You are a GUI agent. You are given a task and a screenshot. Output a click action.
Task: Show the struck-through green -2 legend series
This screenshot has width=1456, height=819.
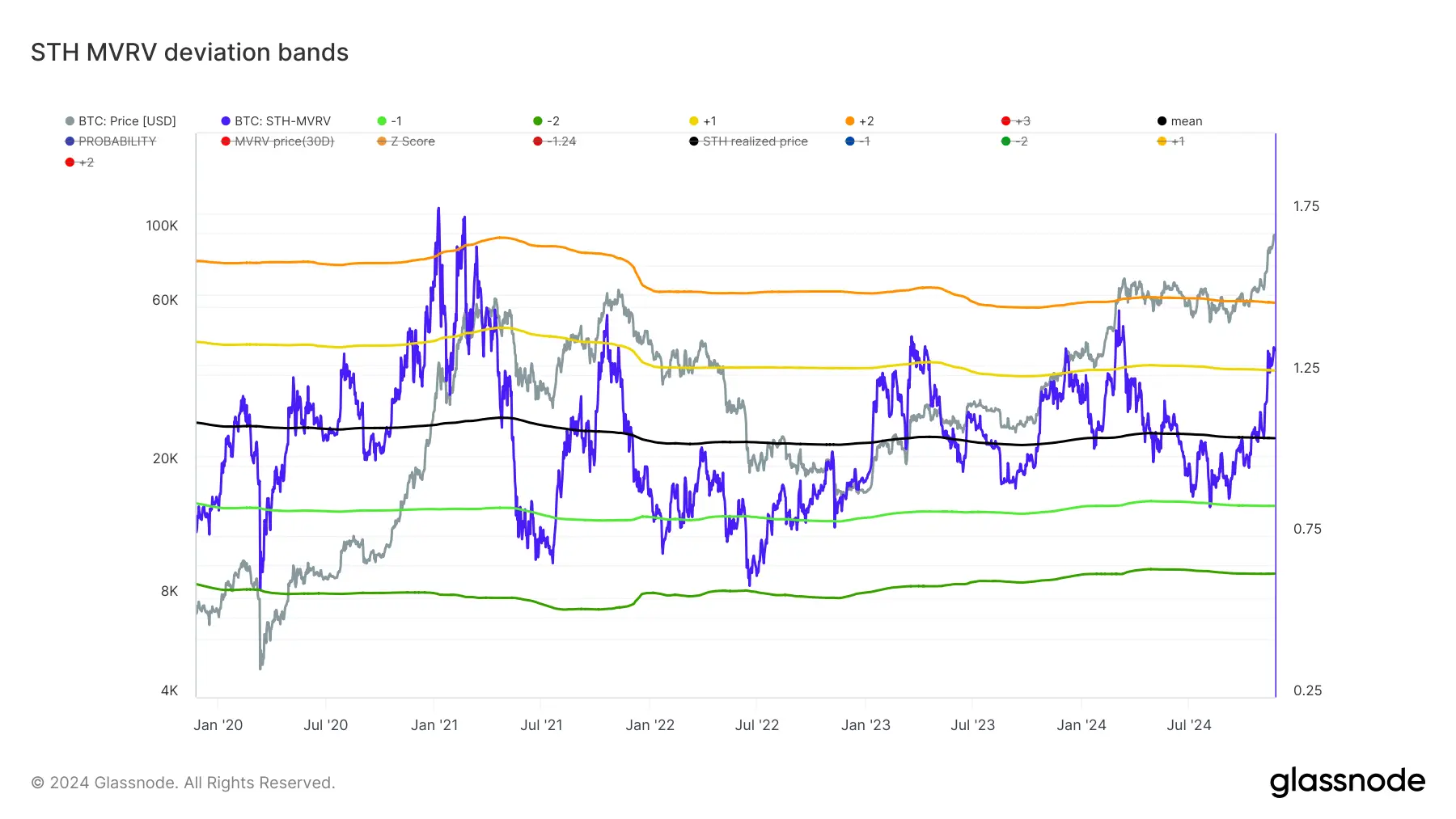pyautogui.click(x=1014, y=141)
